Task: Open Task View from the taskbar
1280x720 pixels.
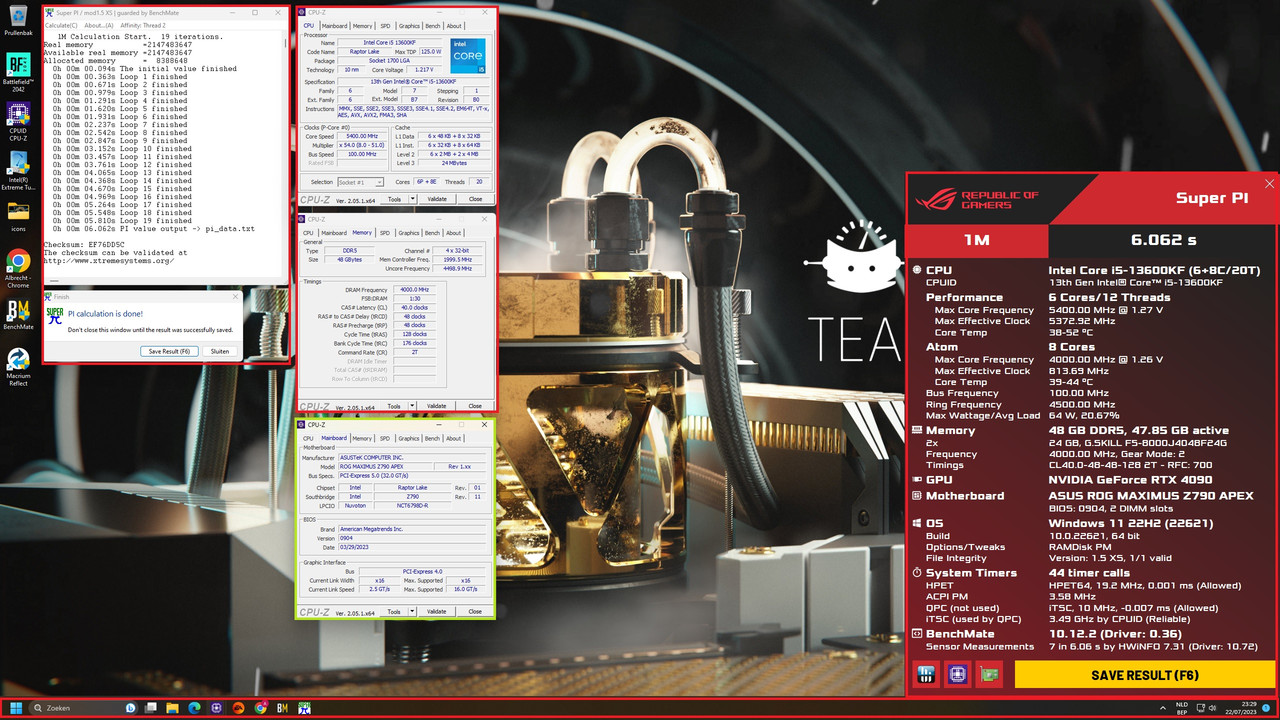Action: point(152,708)
